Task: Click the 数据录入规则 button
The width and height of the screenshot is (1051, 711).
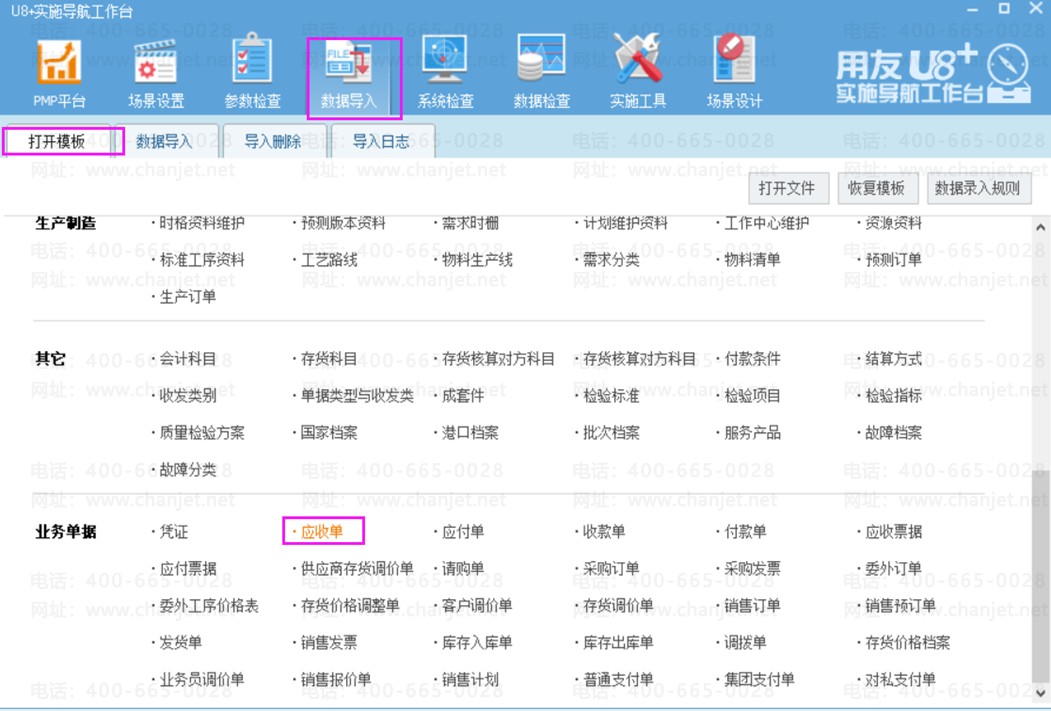Action: coord(978,188)
